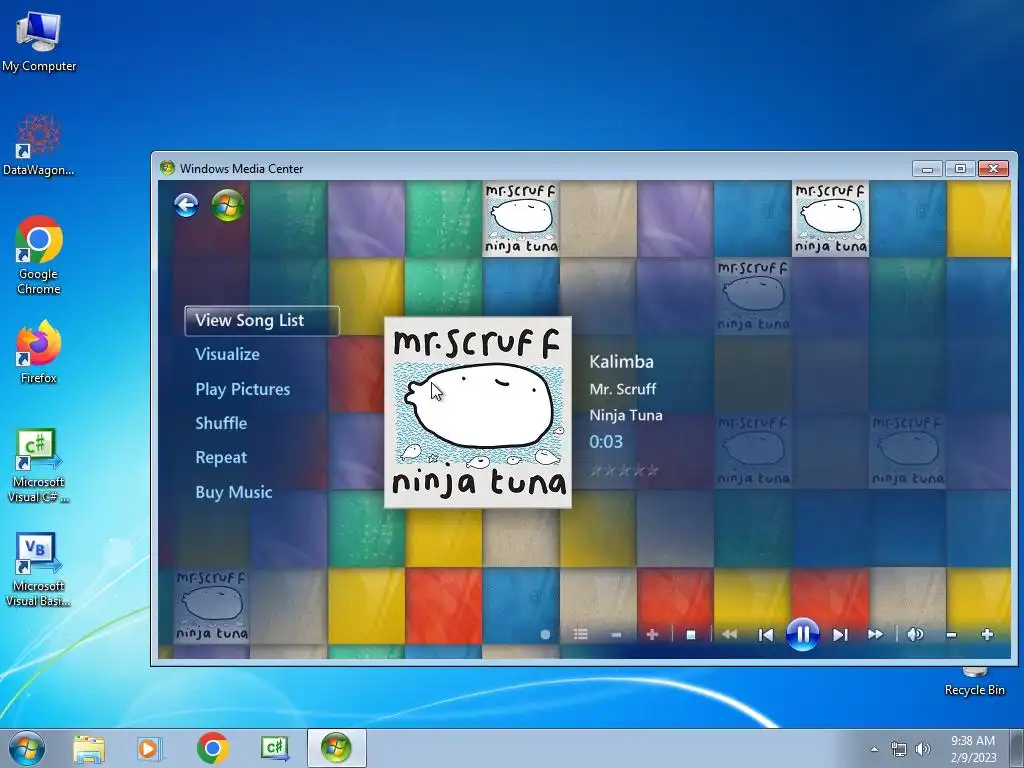The height and width of the screenshot is (768, 1024).
Task: Toggle Shuffle mode
Action: [221, 423]
